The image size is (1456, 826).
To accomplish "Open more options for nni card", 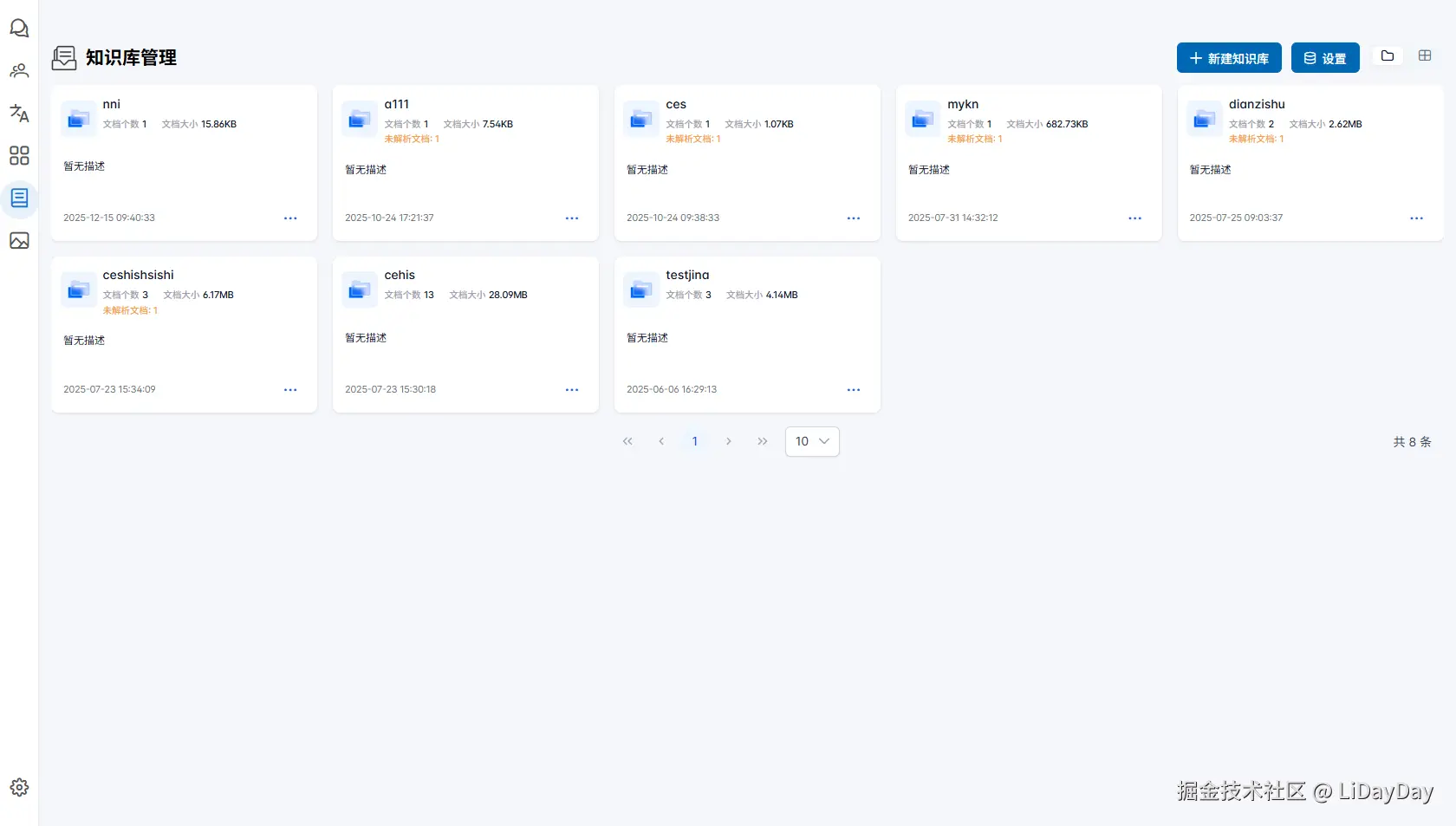I will tap(290, 218).
